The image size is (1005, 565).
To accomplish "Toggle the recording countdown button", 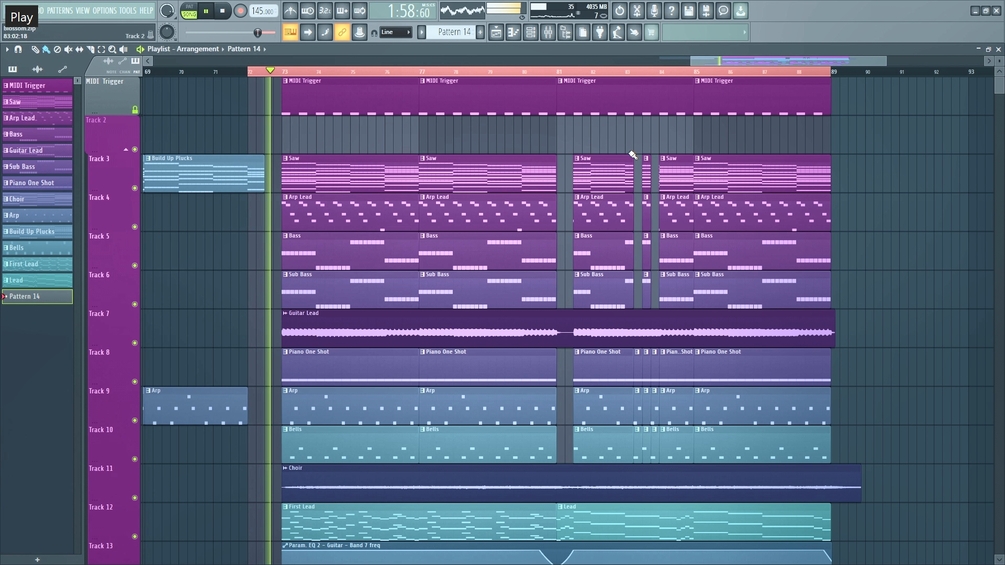I will pyautogui.click(x=325, y=11).
